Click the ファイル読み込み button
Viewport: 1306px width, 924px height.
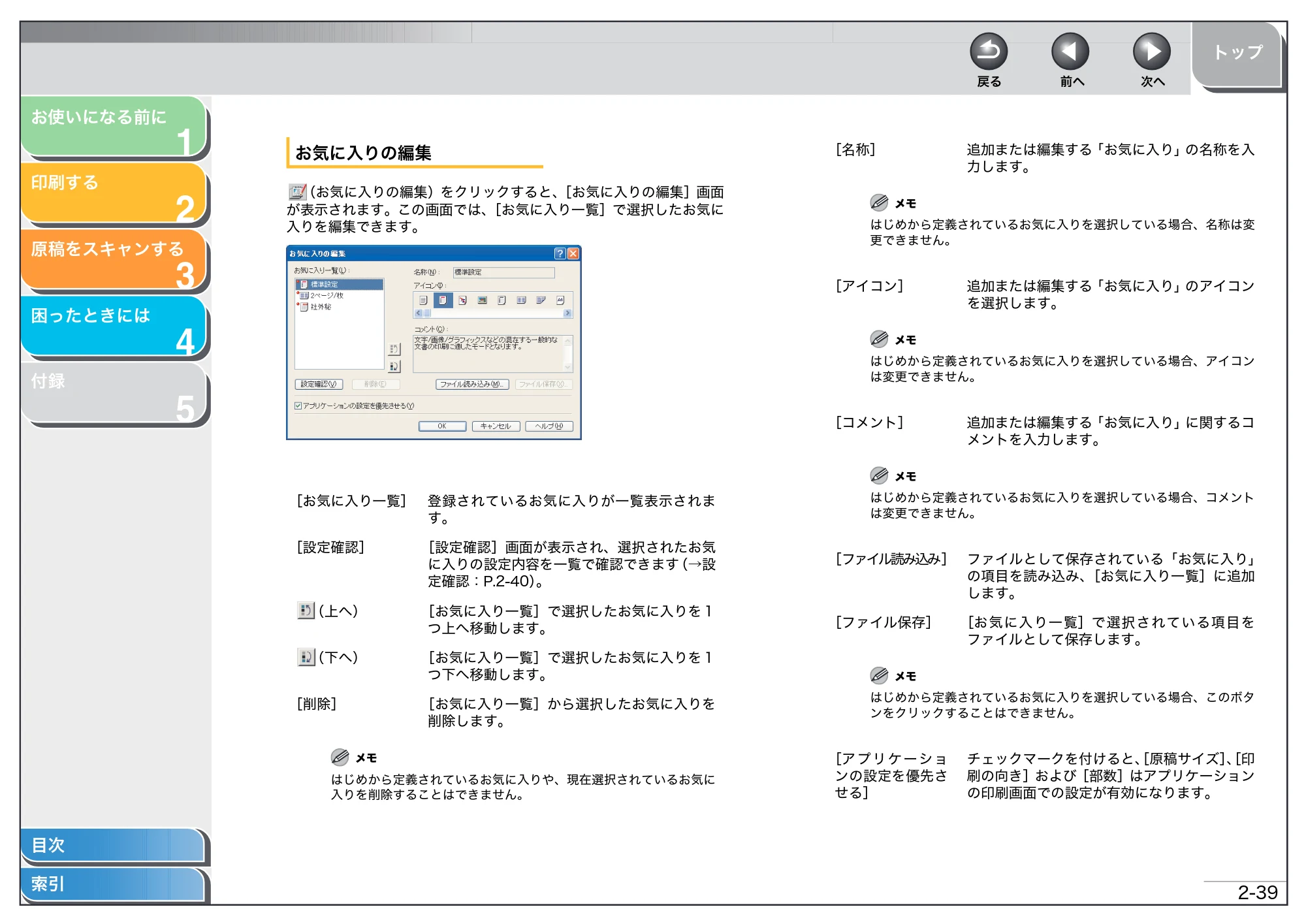point(472,385)
